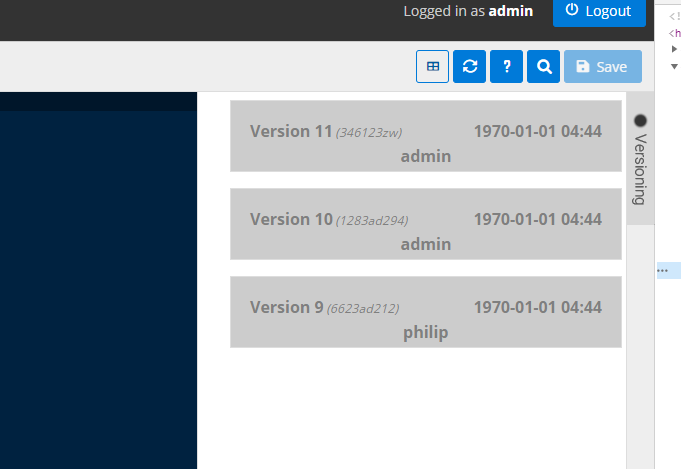Viewport: 681px width, 469px height.
Task: Click the floppy disk icon on Save
Action: pos(583,67)
